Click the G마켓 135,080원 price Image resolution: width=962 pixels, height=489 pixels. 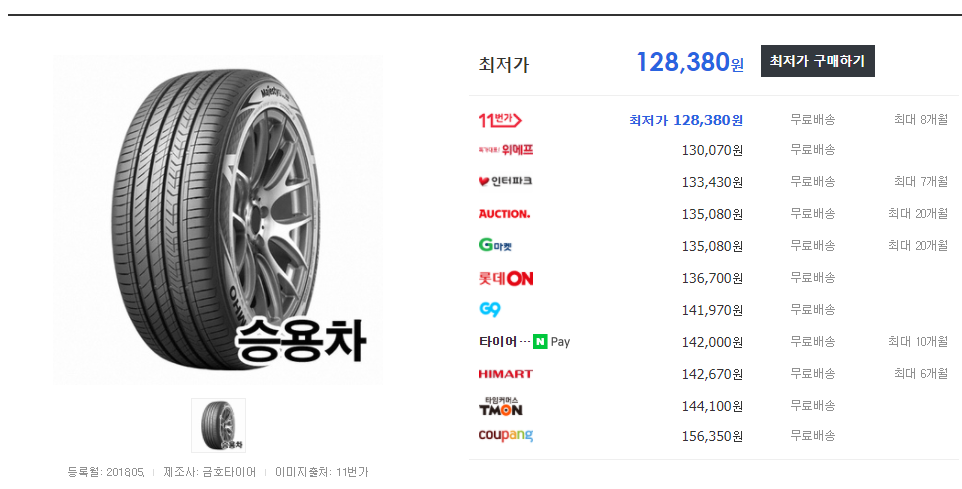coord(712,246)
